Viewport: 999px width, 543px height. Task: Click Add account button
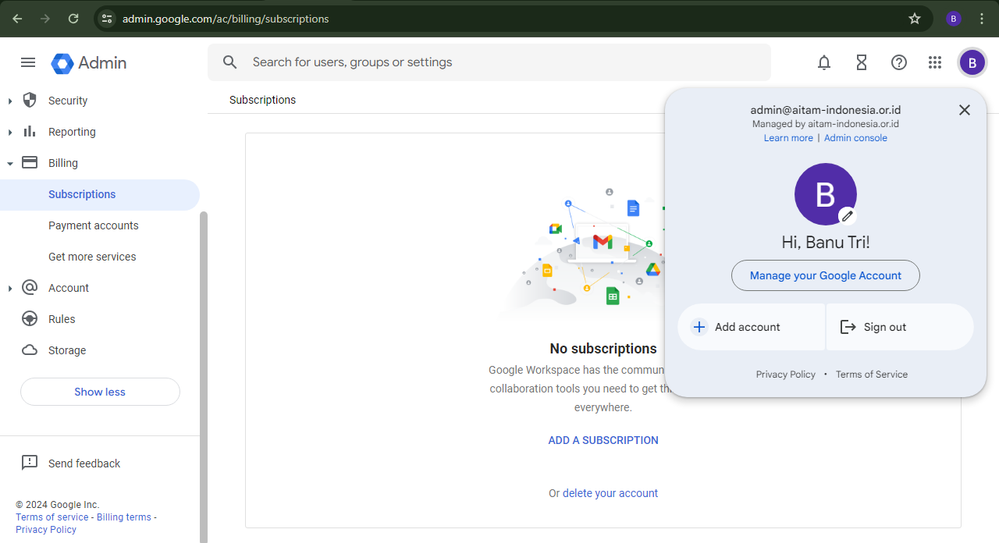tap(751, 327)
